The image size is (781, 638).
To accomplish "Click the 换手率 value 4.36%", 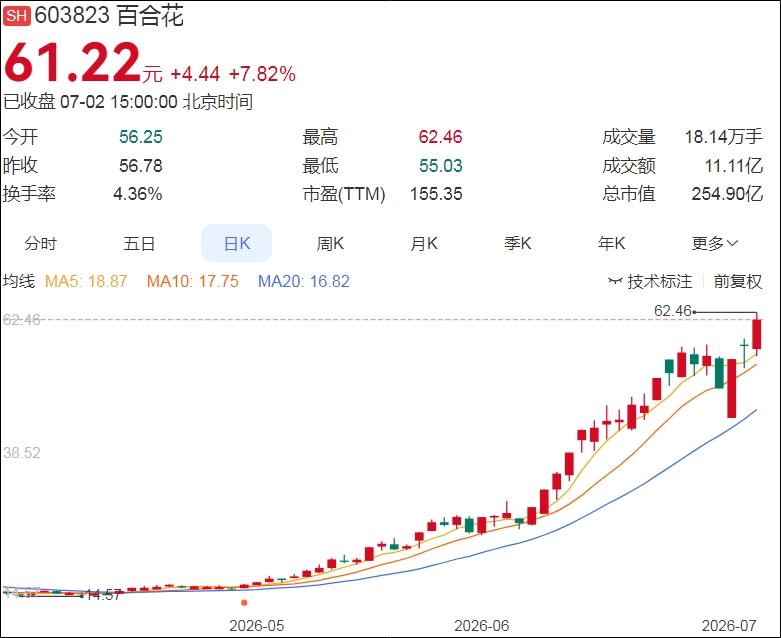I will tap(138, 194).
